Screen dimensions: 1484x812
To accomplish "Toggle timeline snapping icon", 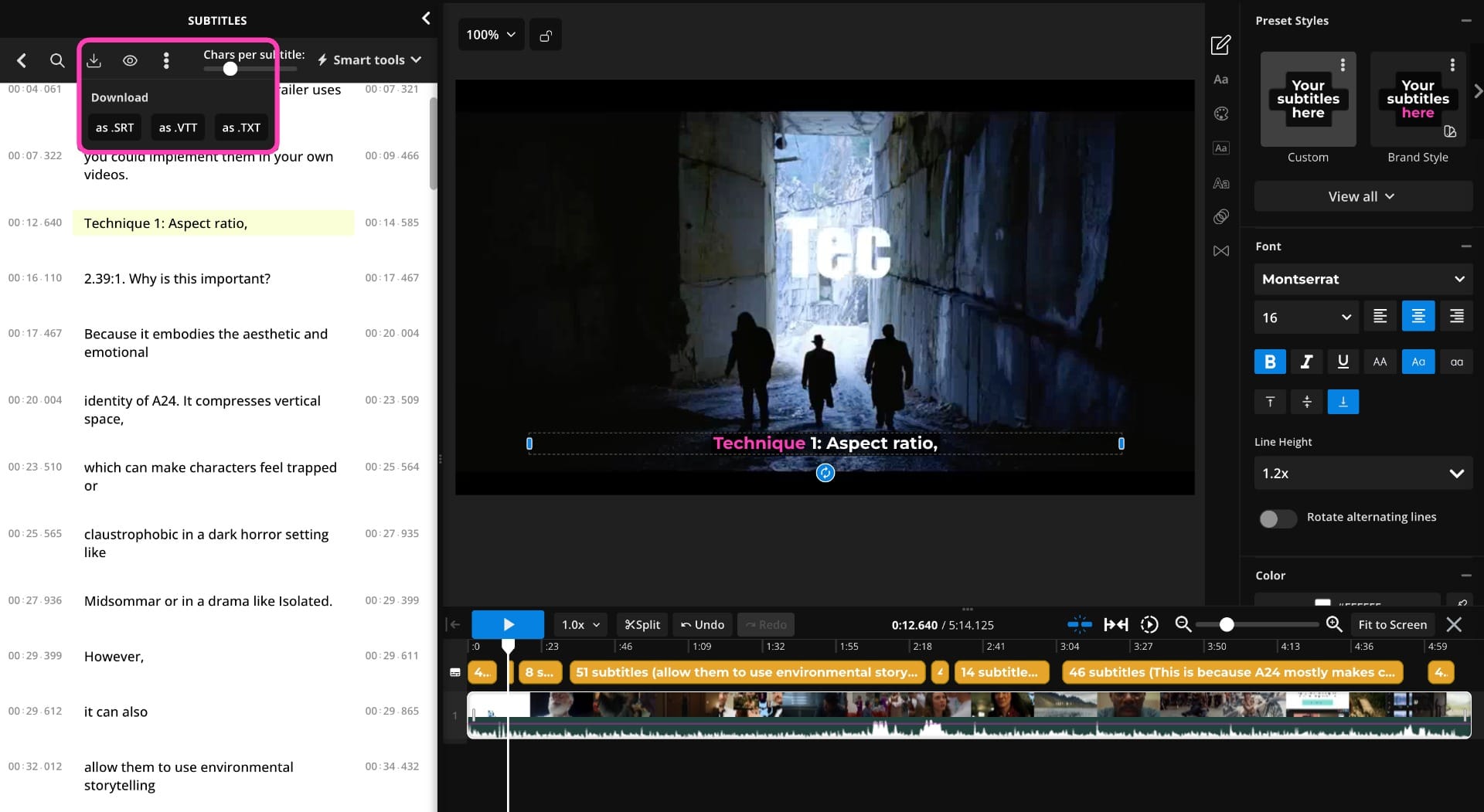I will pyautogui.click(x=1079, y=624).
